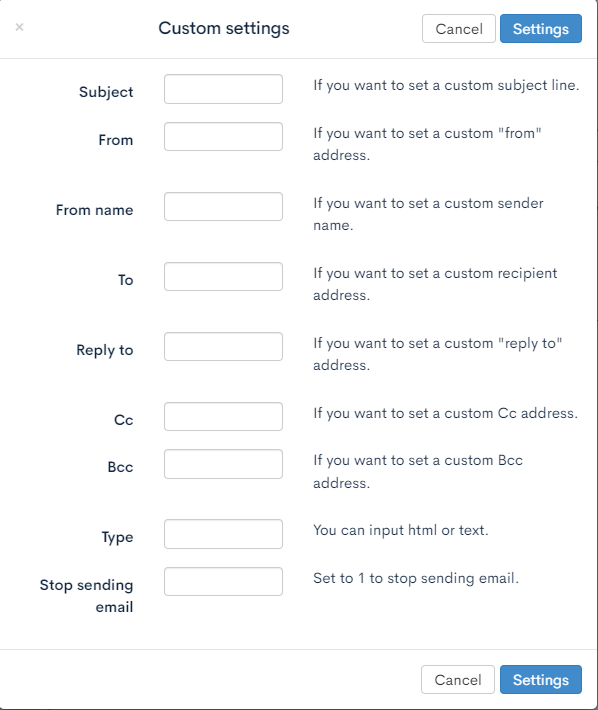Focus the Subject input field
The image size is (598, 710).
pos(223,89)
